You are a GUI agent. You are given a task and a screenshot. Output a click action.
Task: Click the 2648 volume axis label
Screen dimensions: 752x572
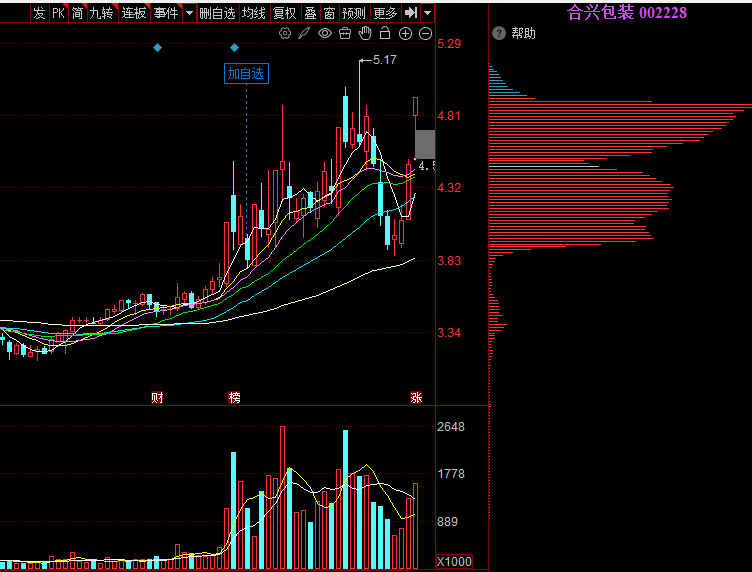(451, 427)
